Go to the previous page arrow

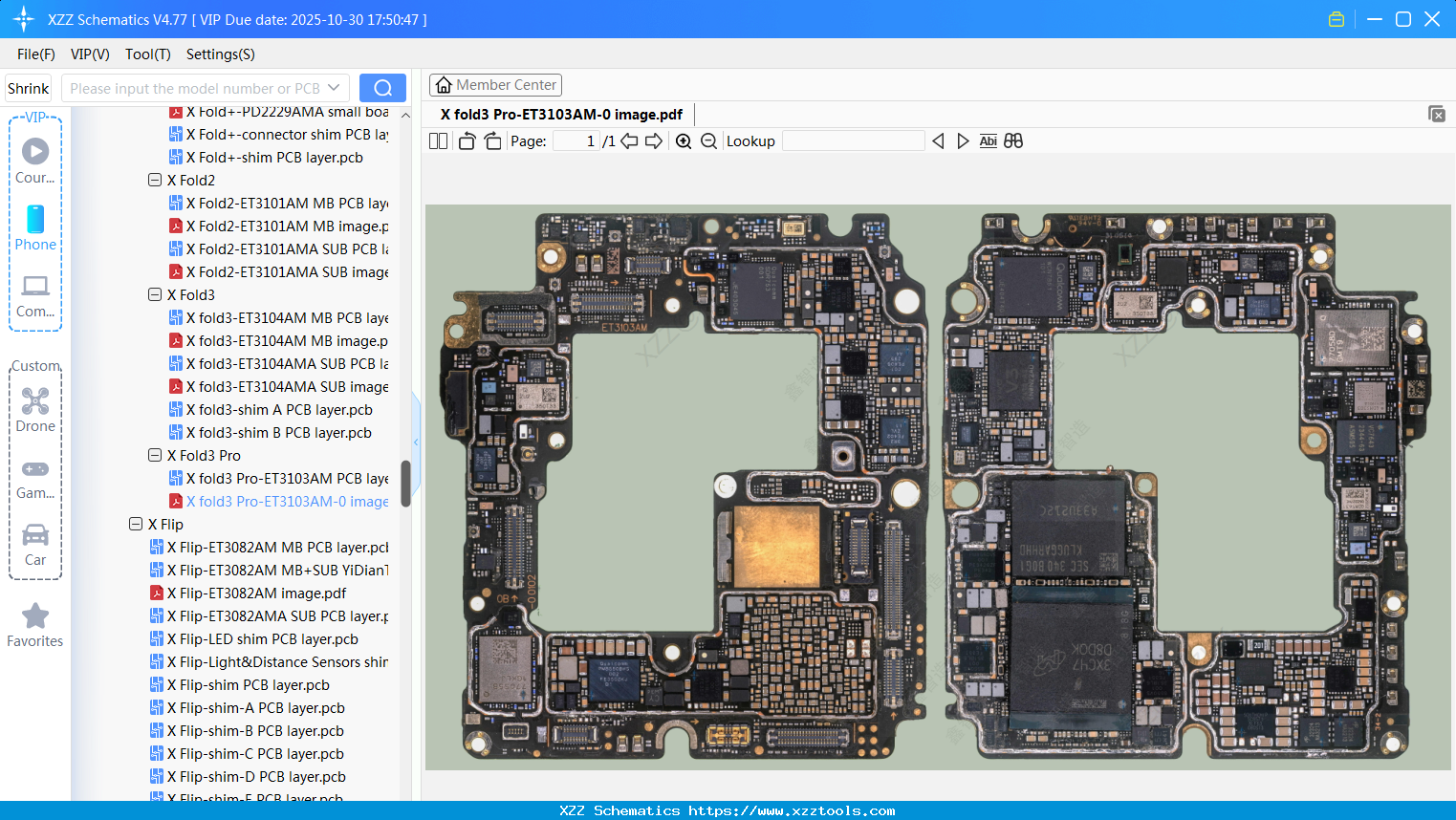[x=629, y=141]
